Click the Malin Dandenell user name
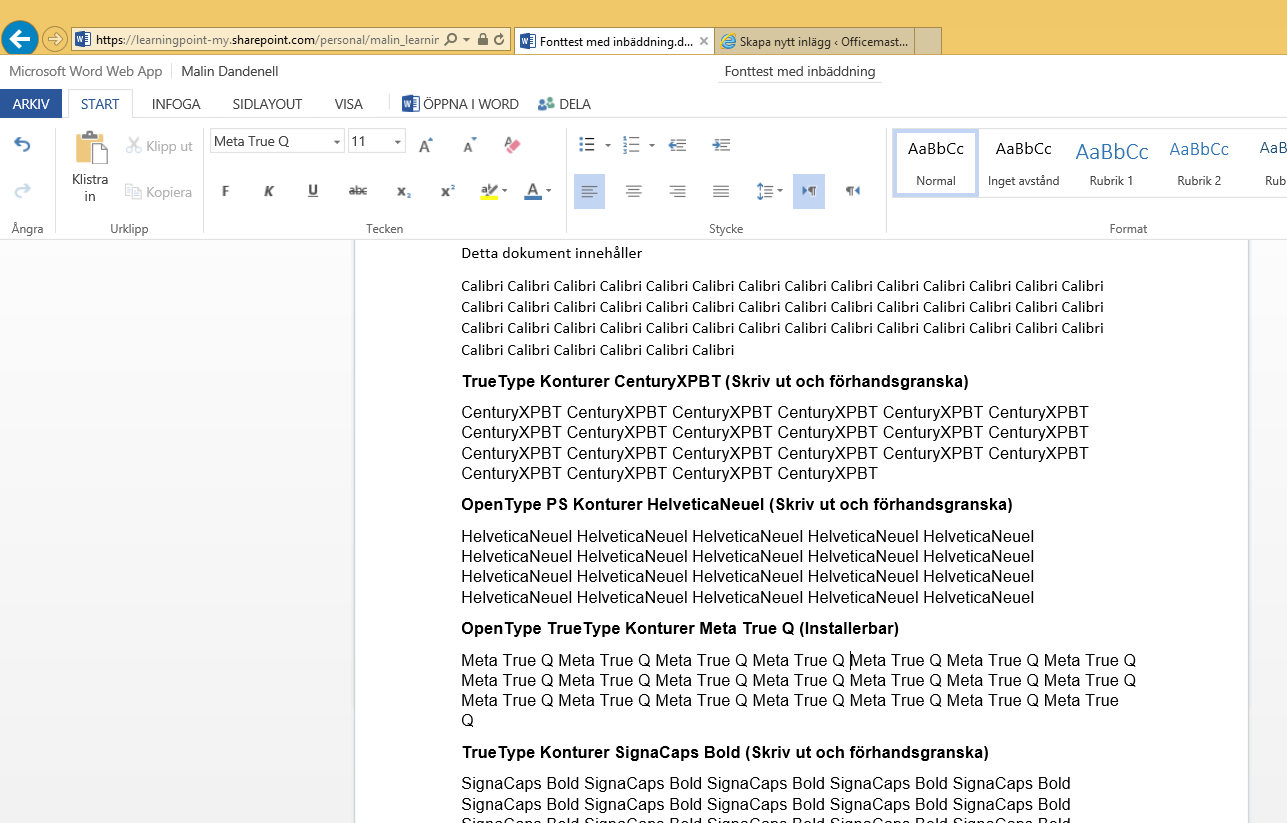Image resolution: width=1287 pixels, height=823 pixels. [229, 71]
